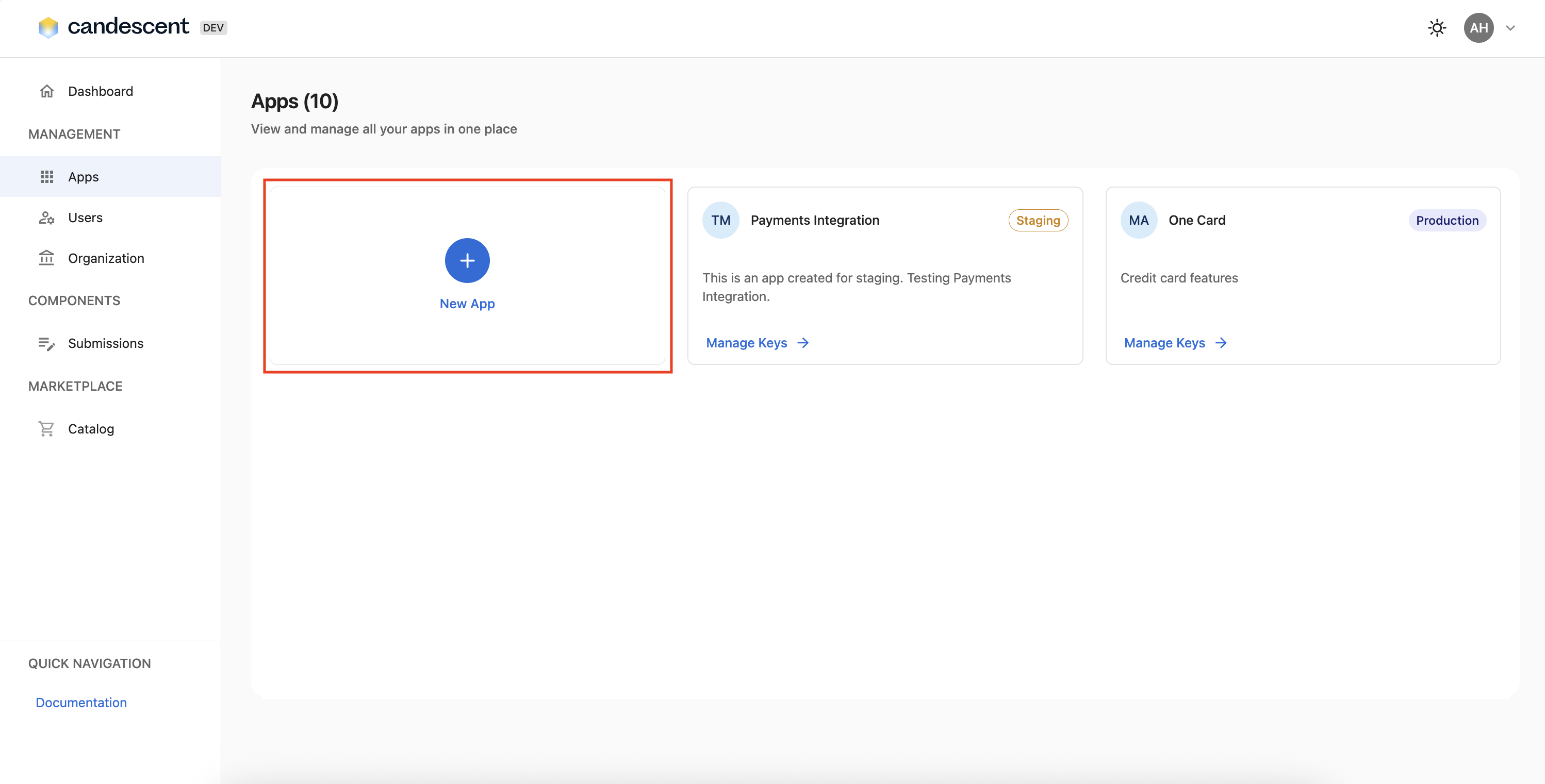This screenshot has width=1545, height=784.
Task: Click the Organization building icon
Action: (47, 258)
